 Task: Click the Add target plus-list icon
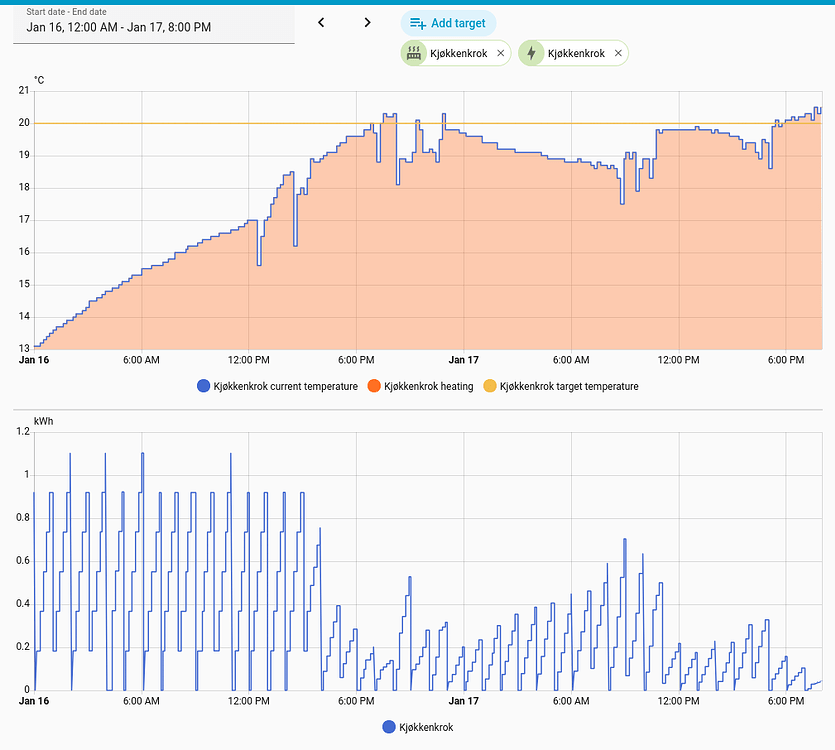pos(418,23)
